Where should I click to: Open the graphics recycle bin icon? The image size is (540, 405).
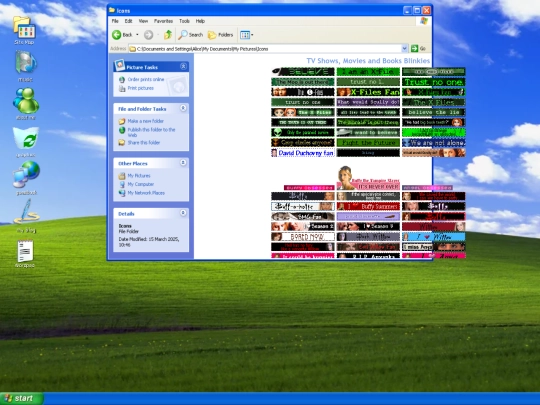tap(26, 142)
